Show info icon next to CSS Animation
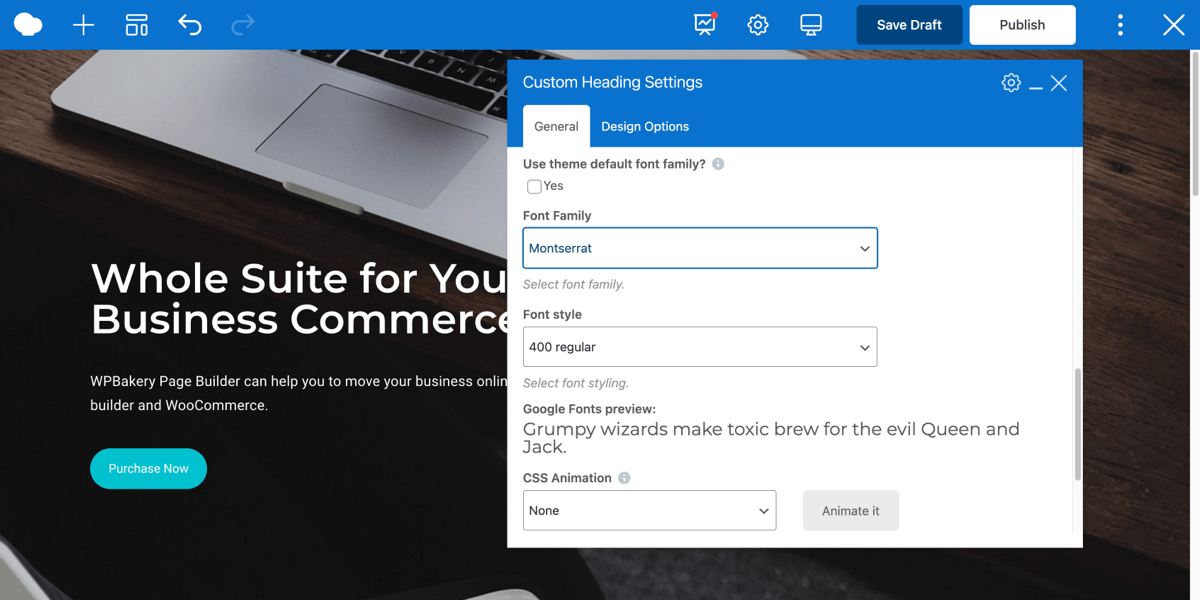1200x600 pixels. (624, 478)
